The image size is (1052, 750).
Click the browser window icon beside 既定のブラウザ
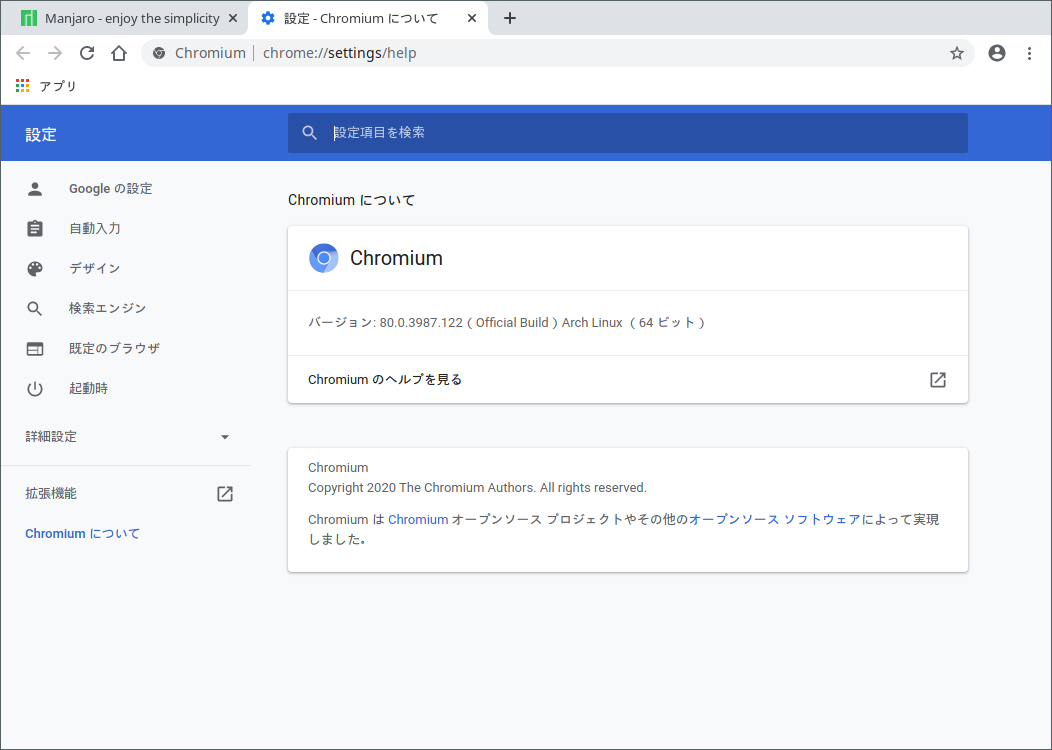[35, 349]
